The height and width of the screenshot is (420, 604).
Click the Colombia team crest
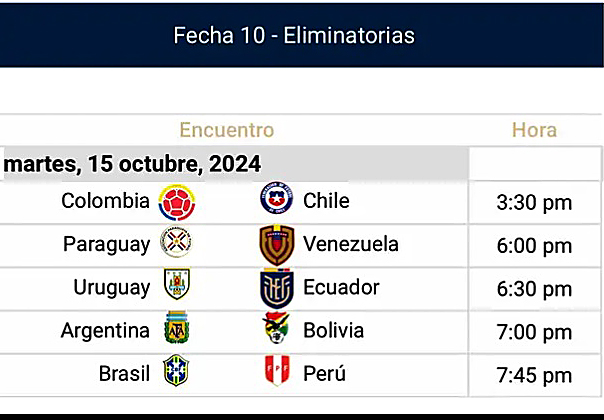pyautogui.click(x=177, y=202)
